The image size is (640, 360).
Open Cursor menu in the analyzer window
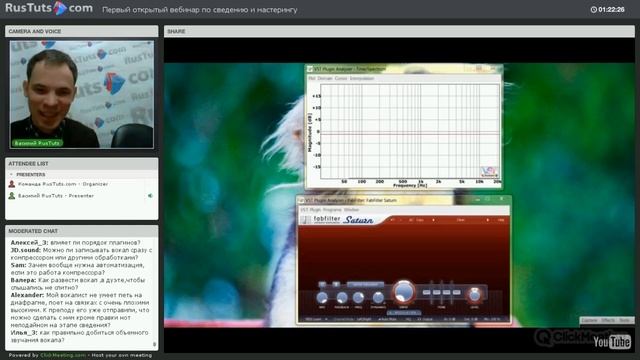(341, 78)
